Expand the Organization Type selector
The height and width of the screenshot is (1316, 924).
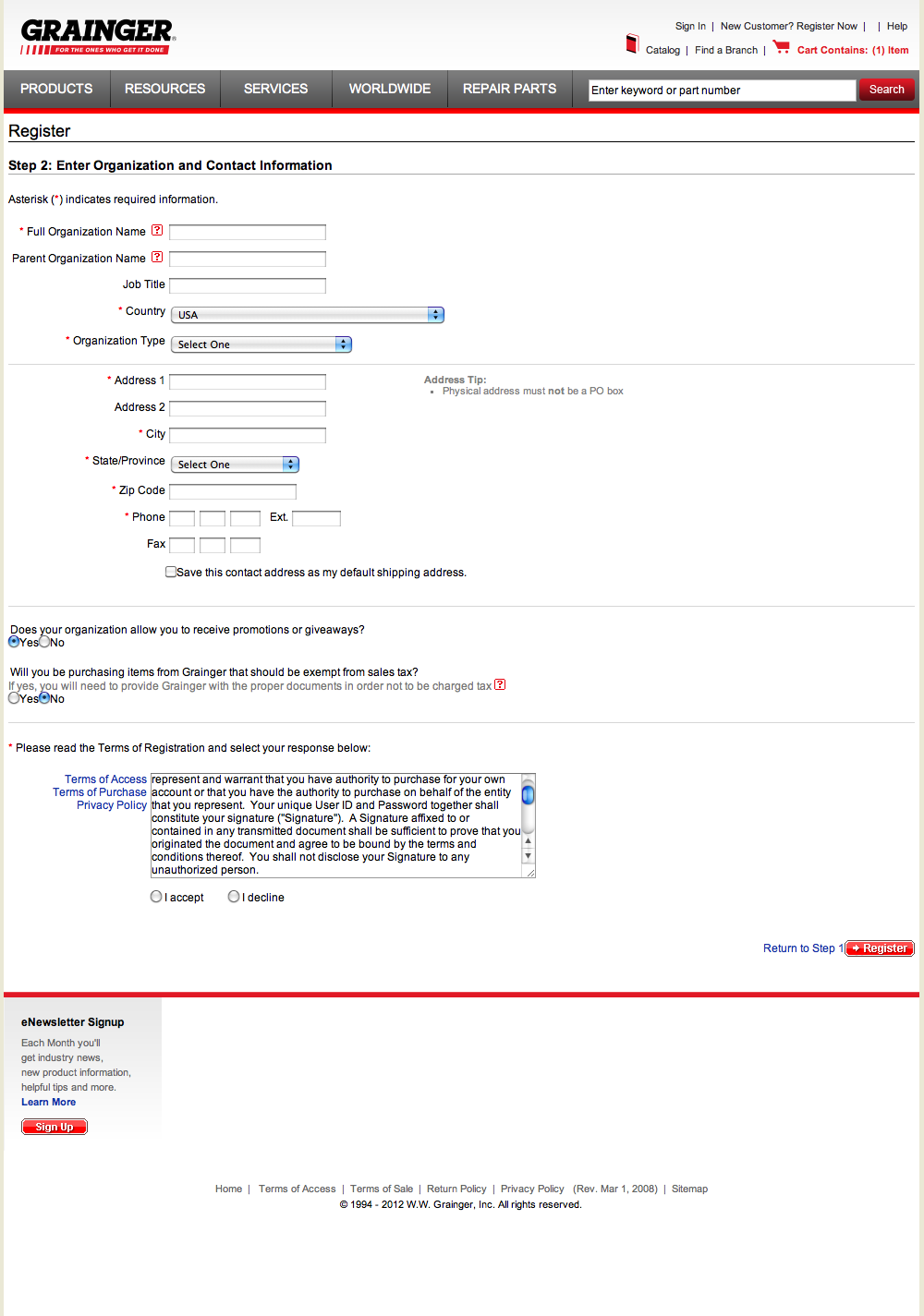coord(261,344)
